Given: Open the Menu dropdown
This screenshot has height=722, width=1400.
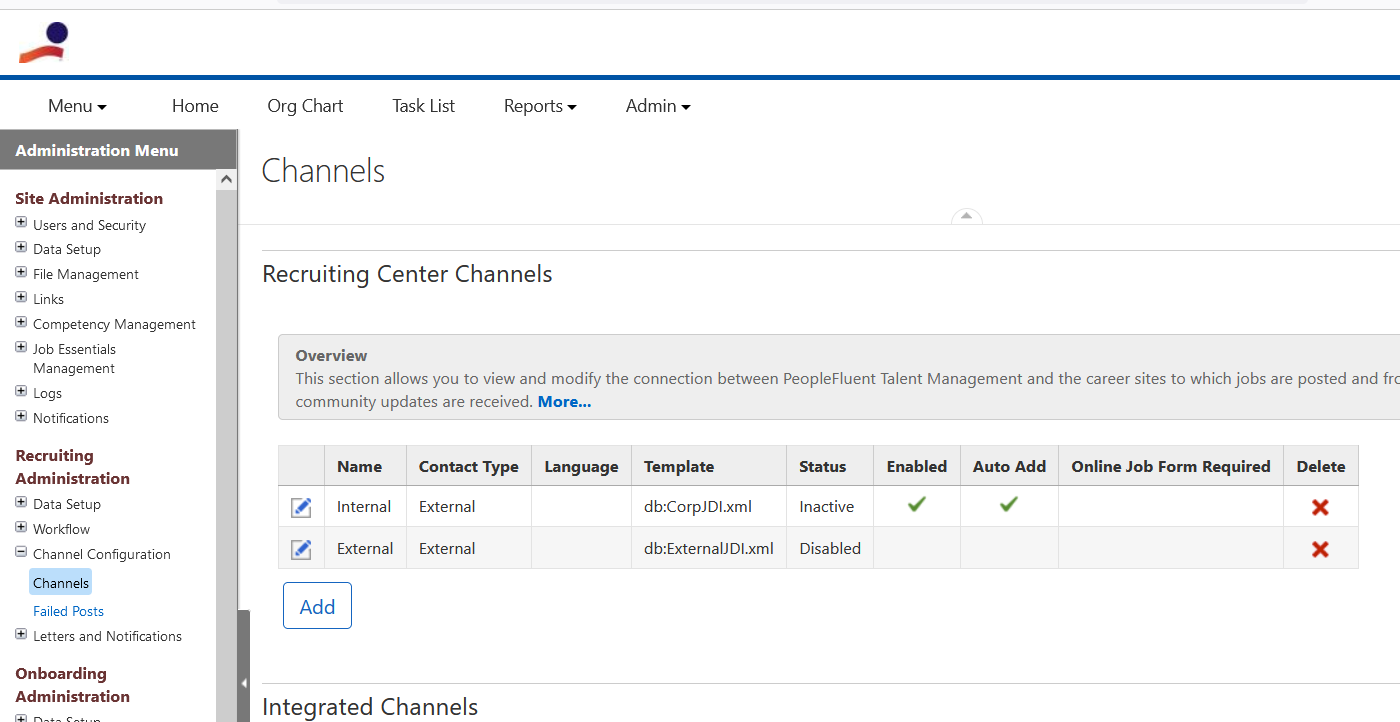Looking at the screenshot, I should (77, 106).
